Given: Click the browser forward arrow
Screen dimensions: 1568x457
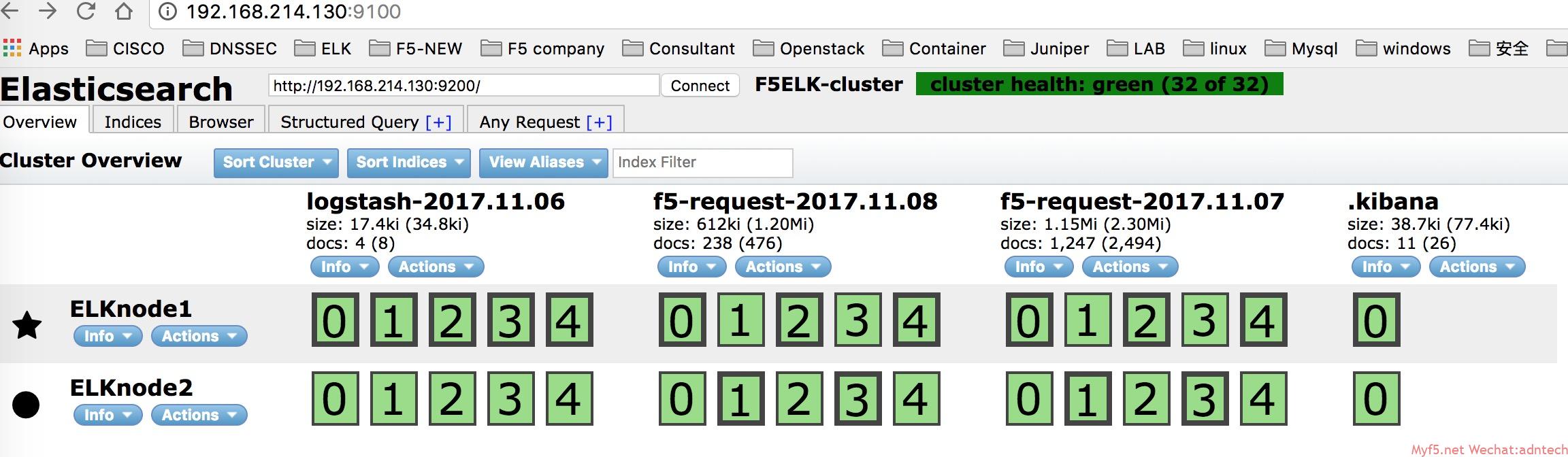Looking at the screenshot, I should (x=47, y=12).
